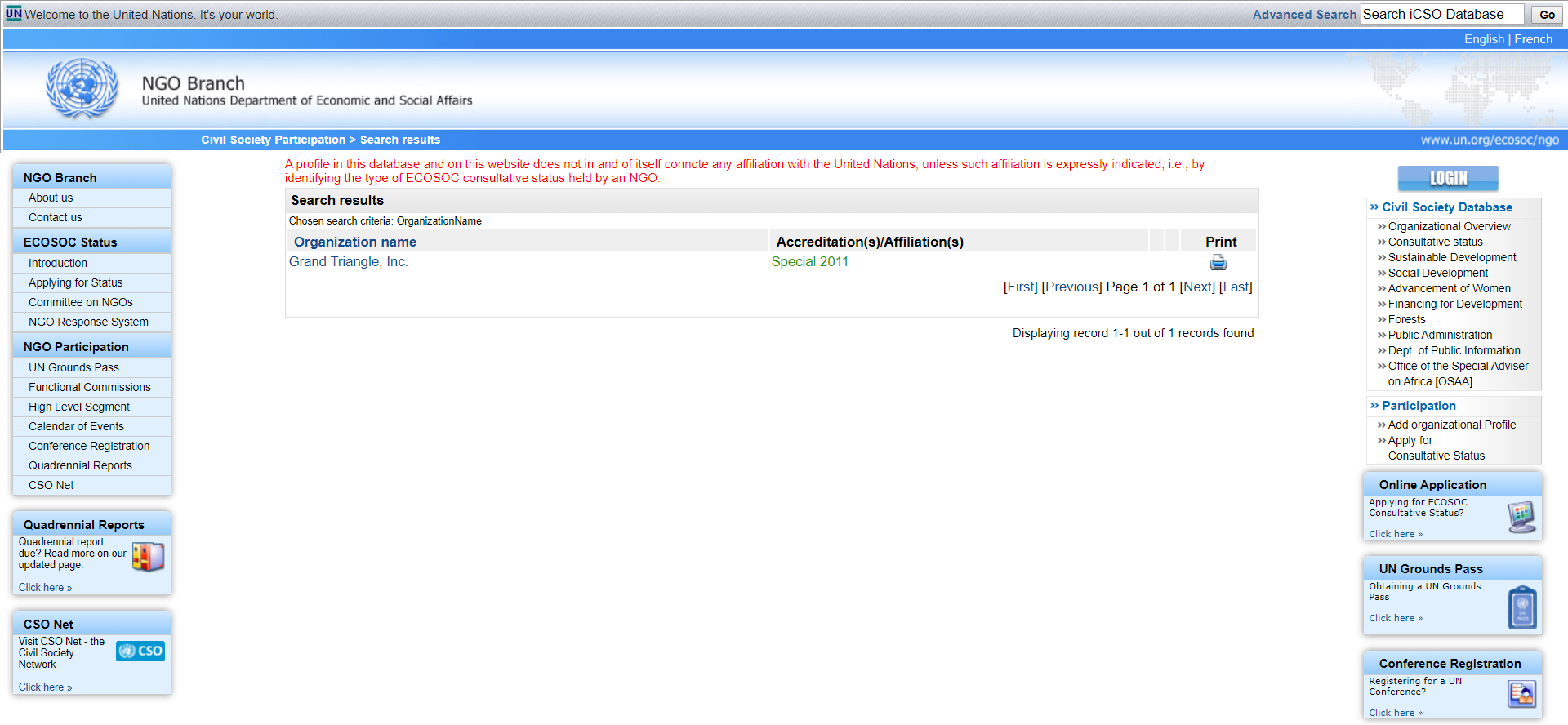
Task: Click the Online Application computer icon
Action: 1522,518
